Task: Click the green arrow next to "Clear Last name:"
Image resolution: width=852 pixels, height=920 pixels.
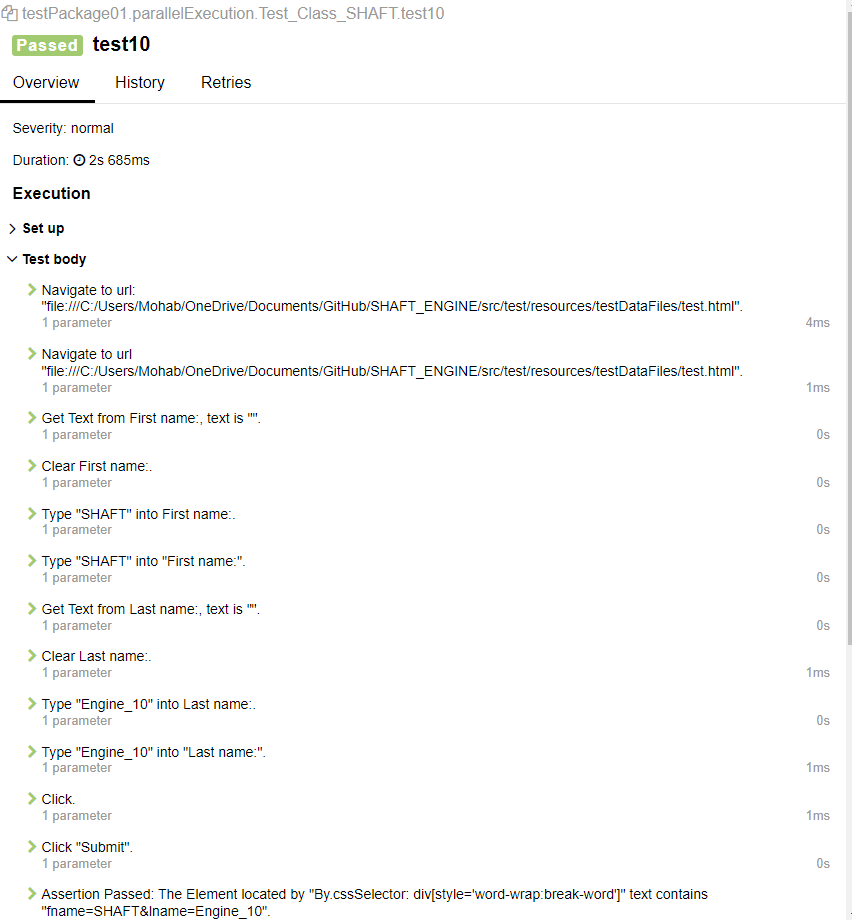Action: coord(31,655)
